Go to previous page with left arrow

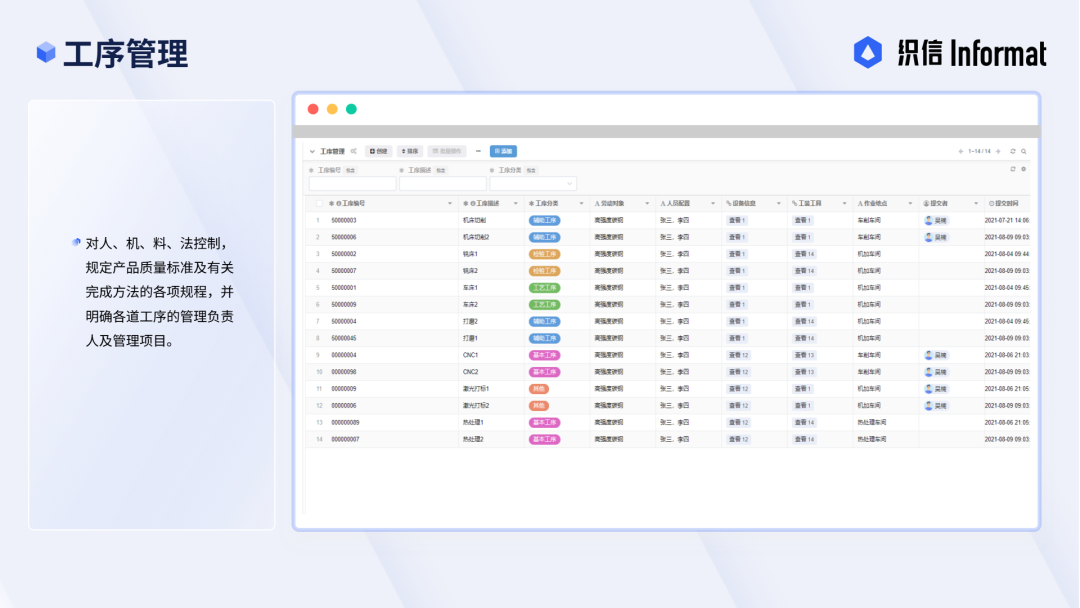[x=961, y=151]
